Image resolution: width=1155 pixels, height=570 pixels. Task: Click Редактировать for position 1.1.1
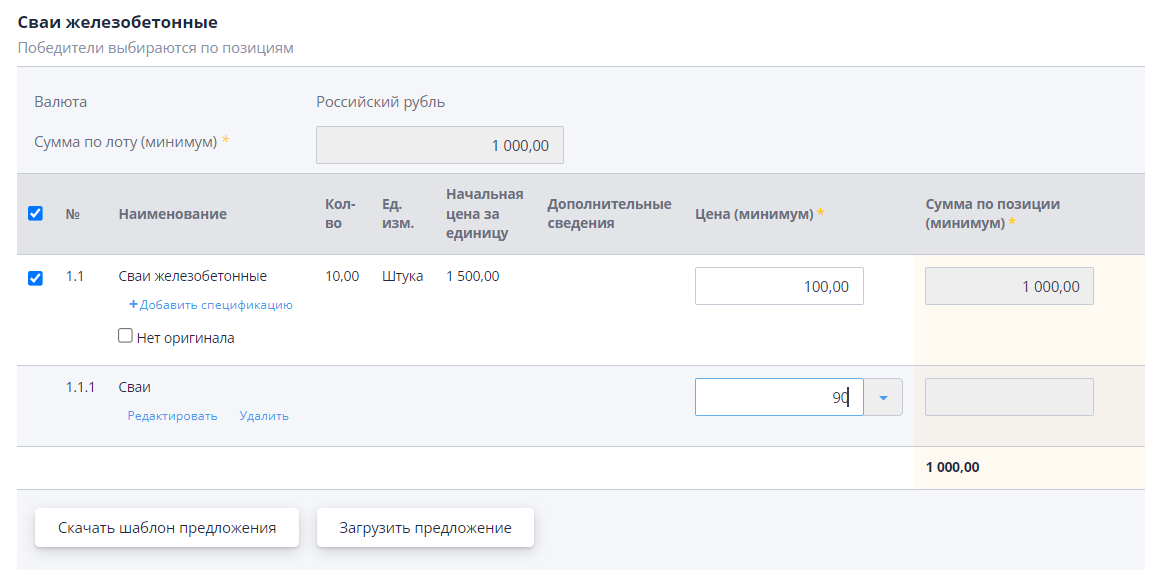172,416
